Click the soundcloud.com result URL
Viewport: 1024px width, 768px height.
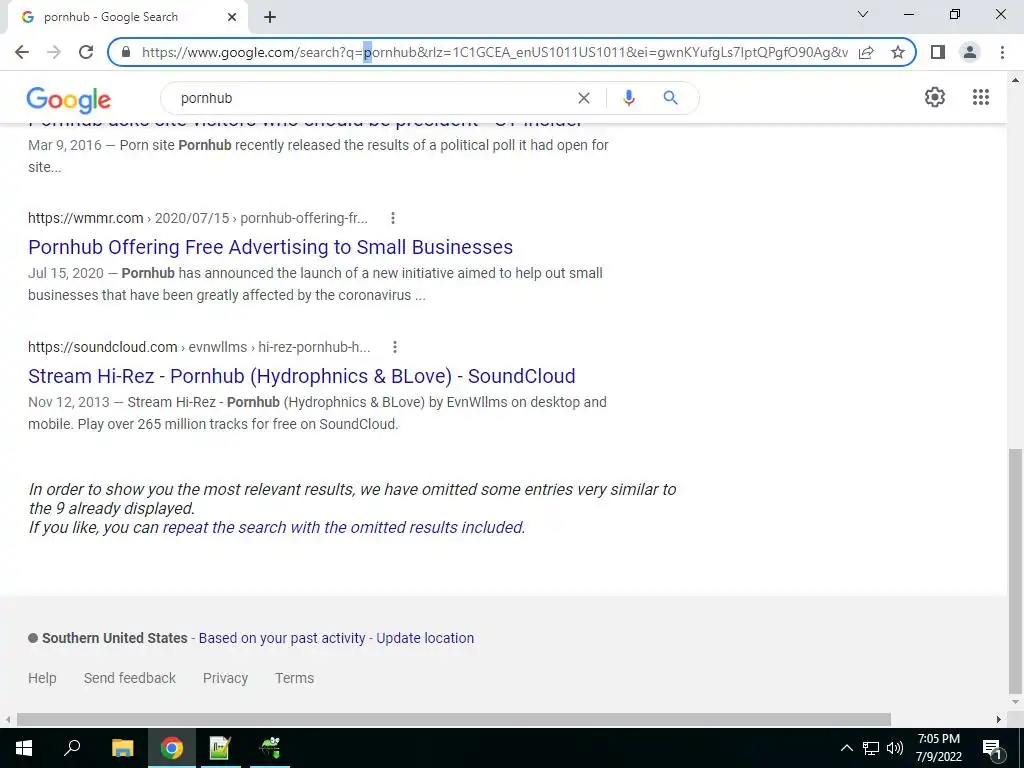pos(199,347)
